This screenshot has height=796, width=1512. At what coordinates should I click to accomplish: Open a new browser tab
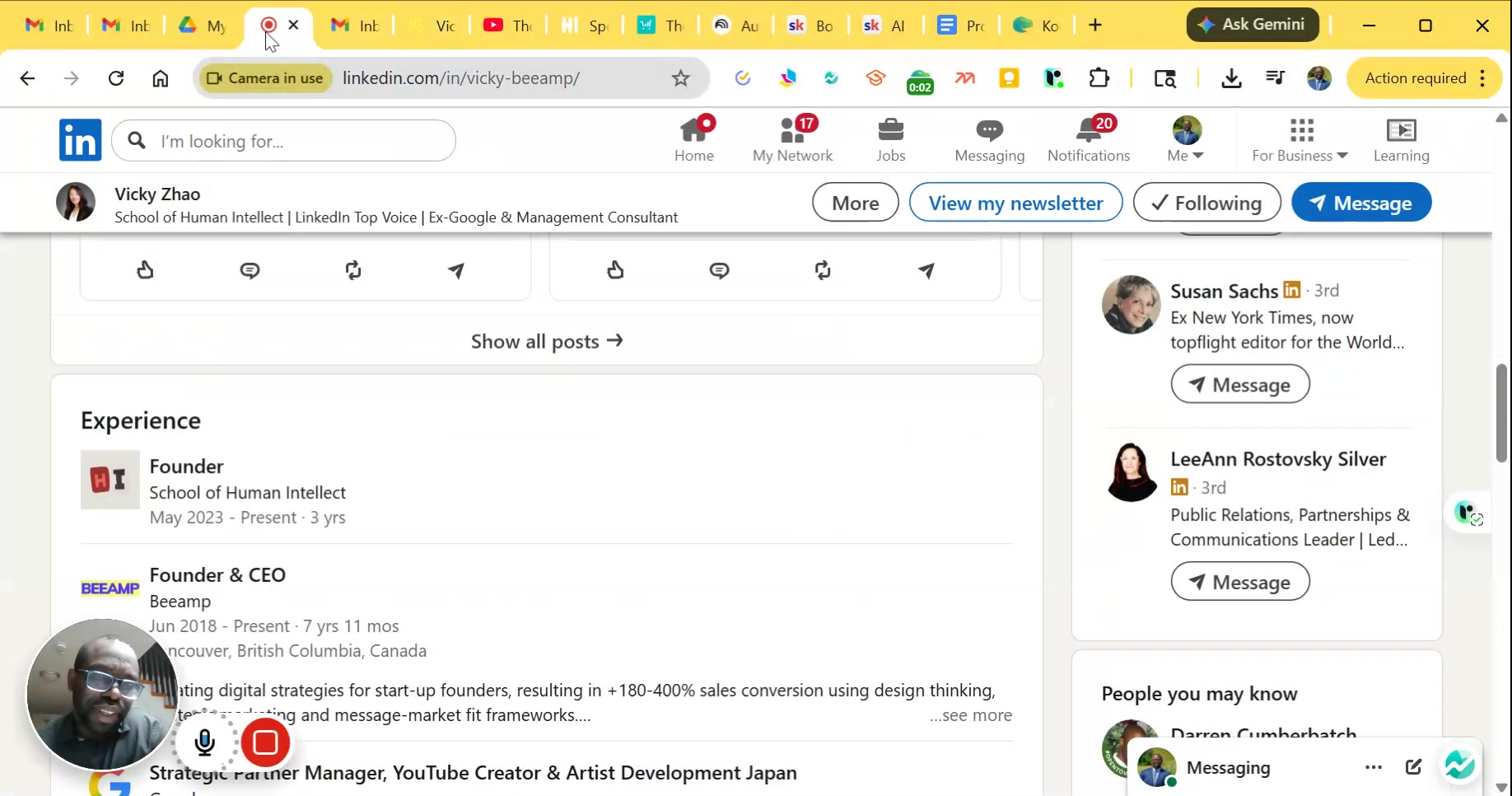1095,26
